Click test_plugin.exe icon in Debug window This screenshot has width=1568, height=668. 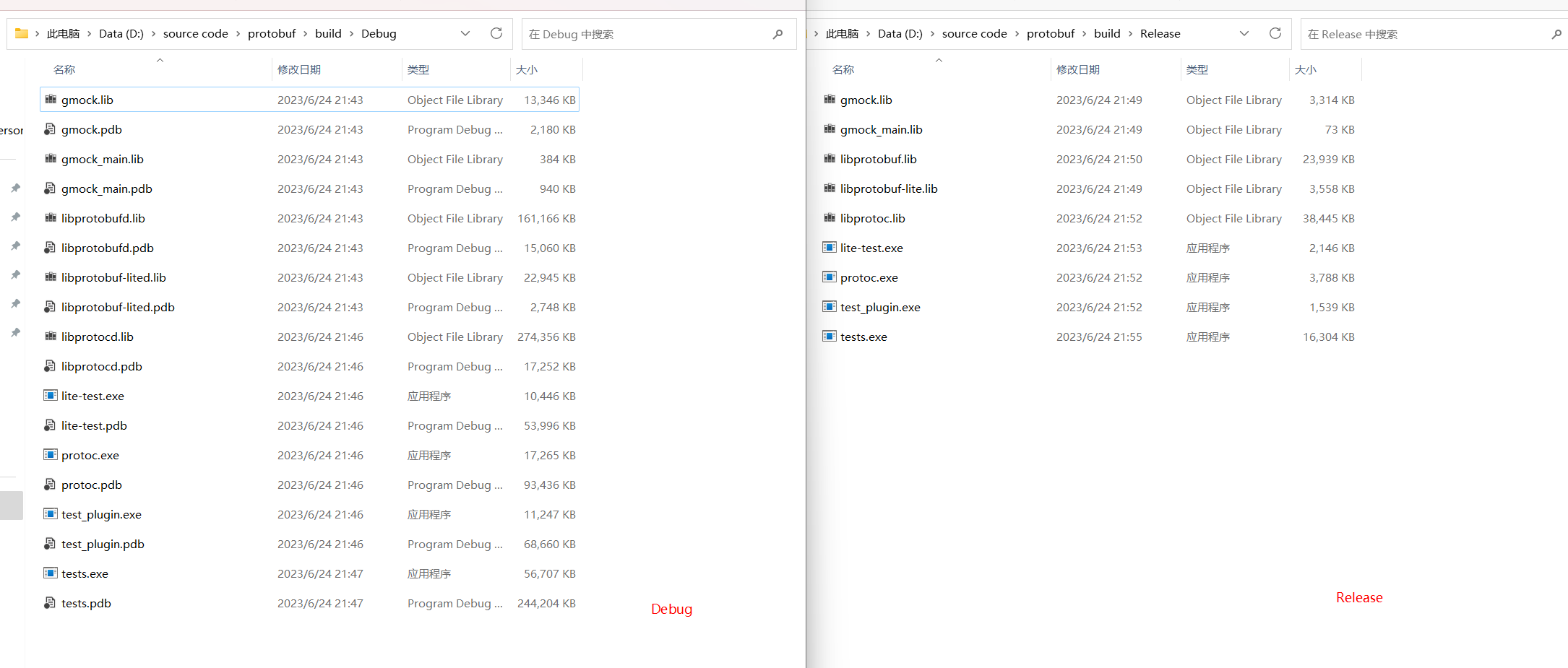51,514
